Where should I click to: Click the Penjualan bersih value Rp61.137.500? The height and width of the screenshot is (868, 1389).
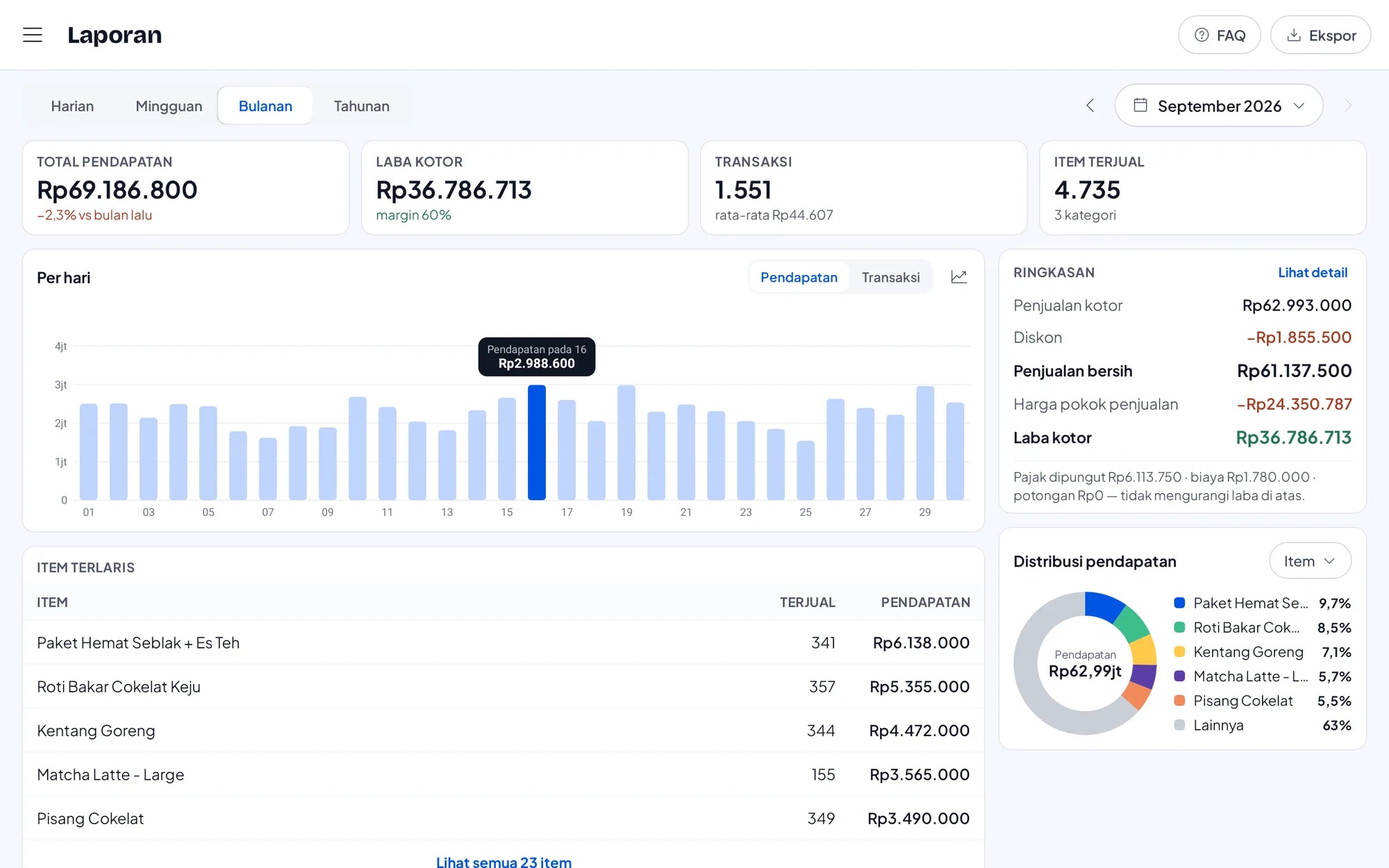coord(1294,371)
